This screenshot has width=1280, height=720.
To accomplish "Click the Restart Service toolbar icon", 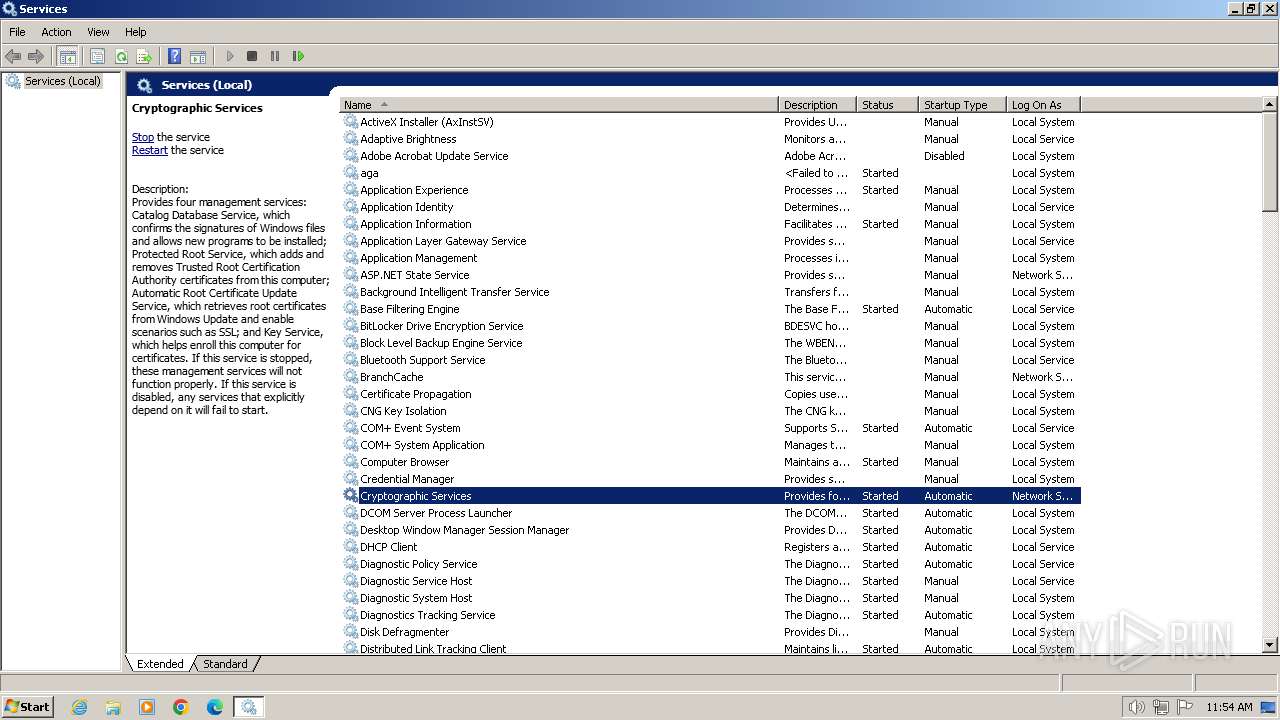I will pos(298,56).
